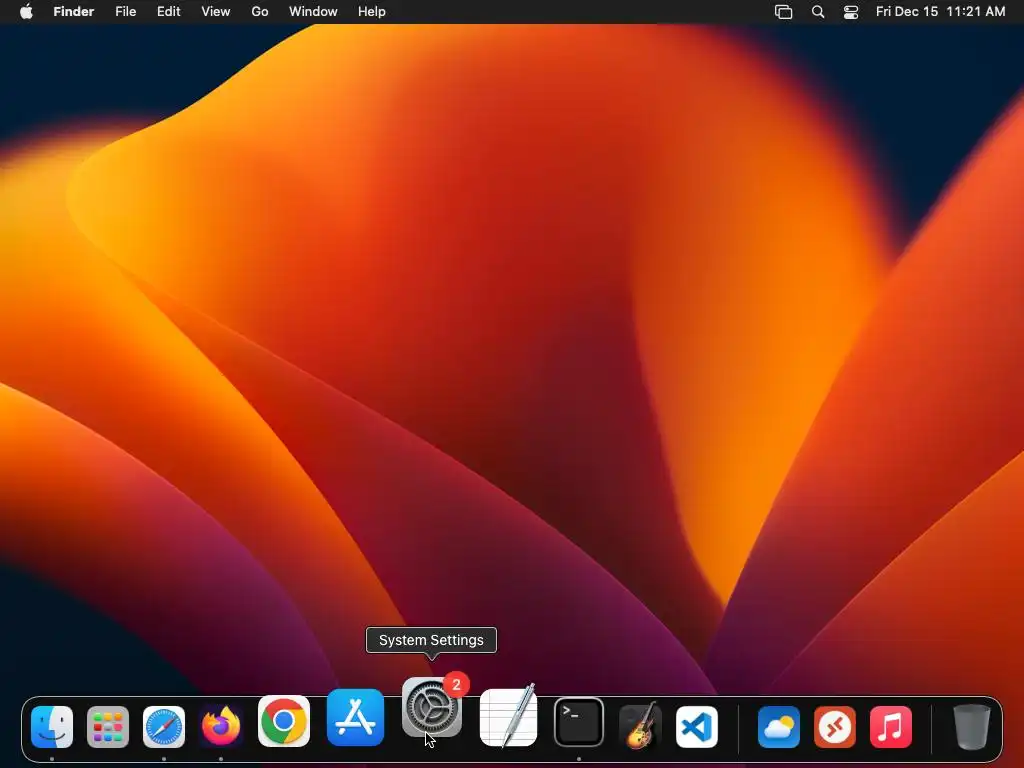Screen dimensions: 1024x768
Task: Open Terminal from the Dock
Action: tap(579, 722)
